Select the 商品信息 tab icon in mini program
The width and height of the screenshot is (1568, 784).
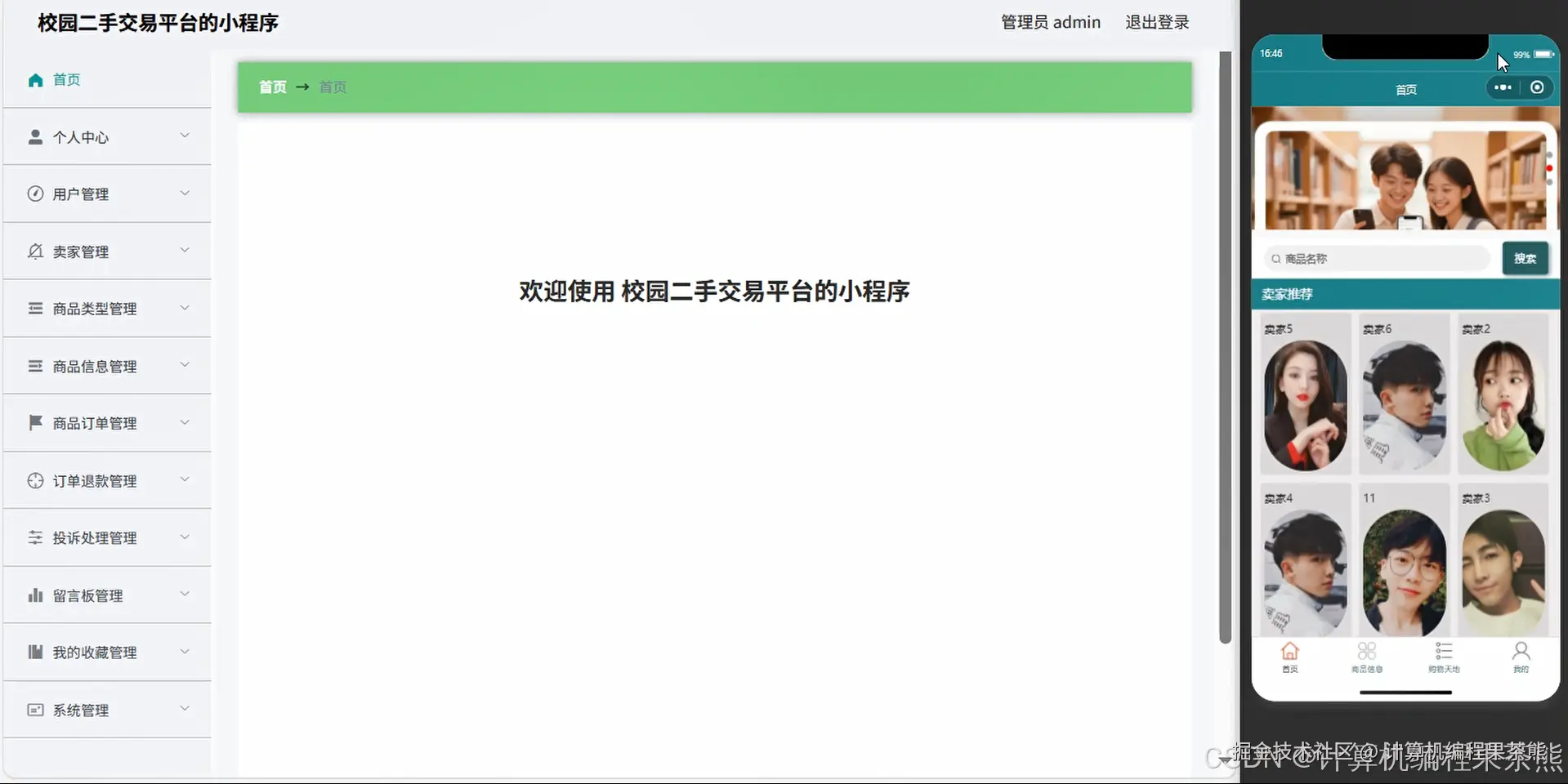point(1366,651)
